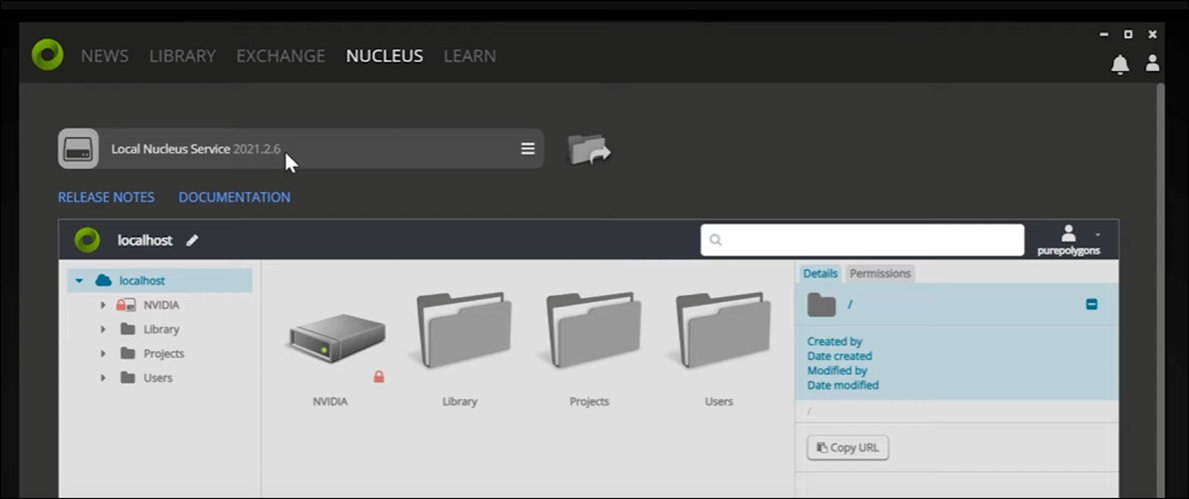Maximize the Omniverse Launcher window
This screenshot has height=499, width=1189.
[1128, 34]
